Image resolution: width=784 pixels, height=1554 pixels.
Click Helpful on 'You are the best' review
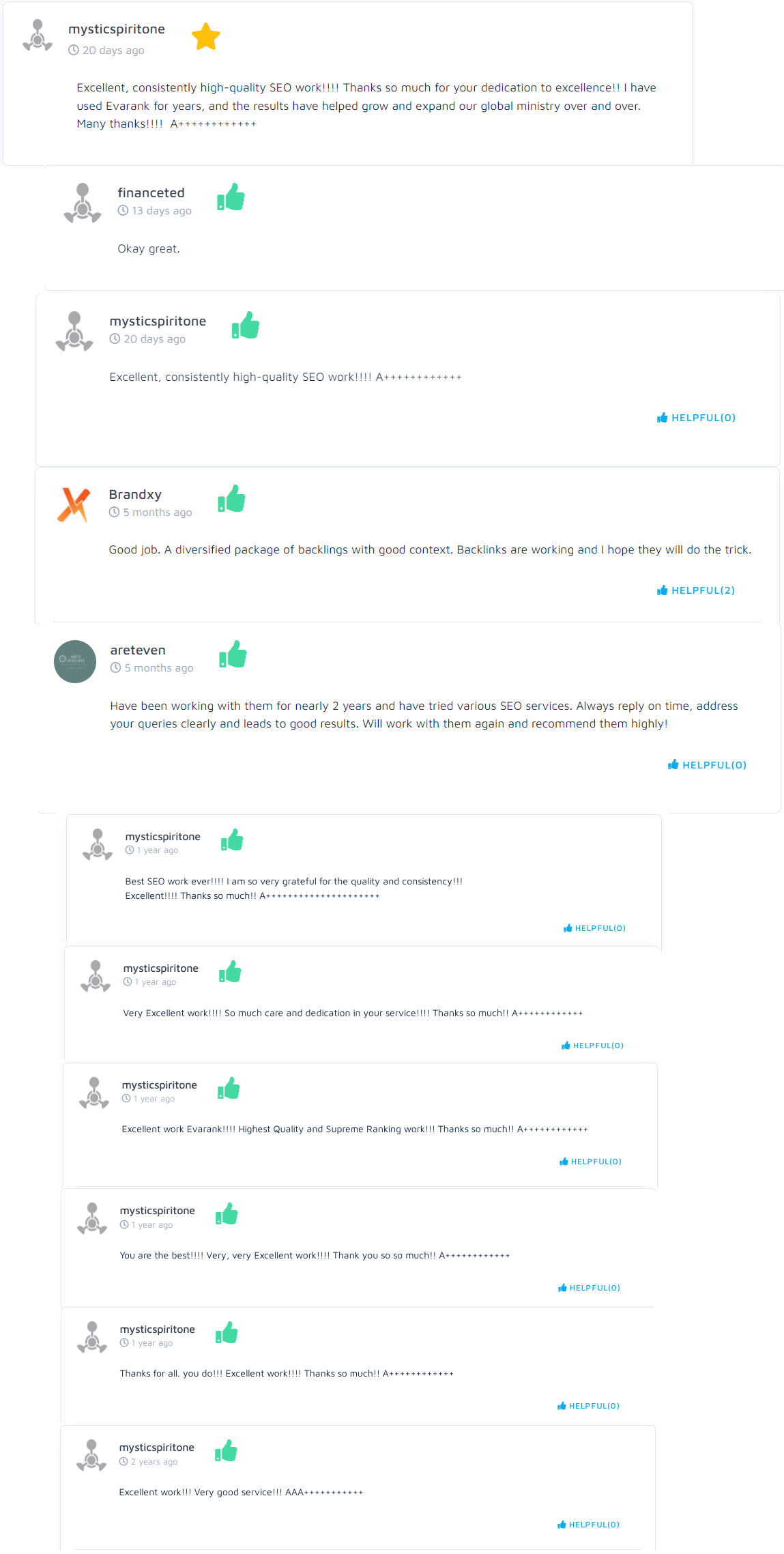click(x=589, y=1288)
